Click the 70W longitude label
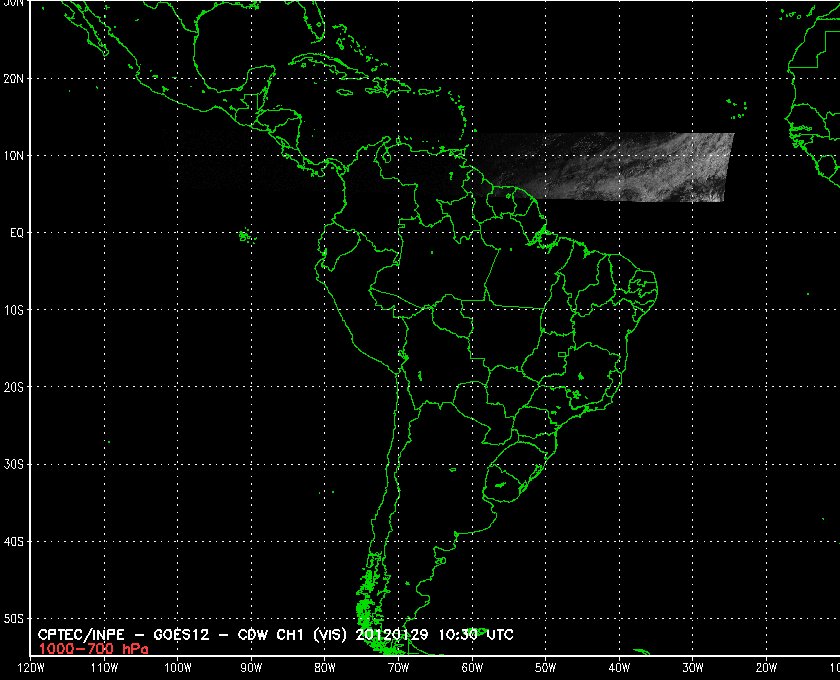This screenshot has width=840, height=680. tap(399, 668)
